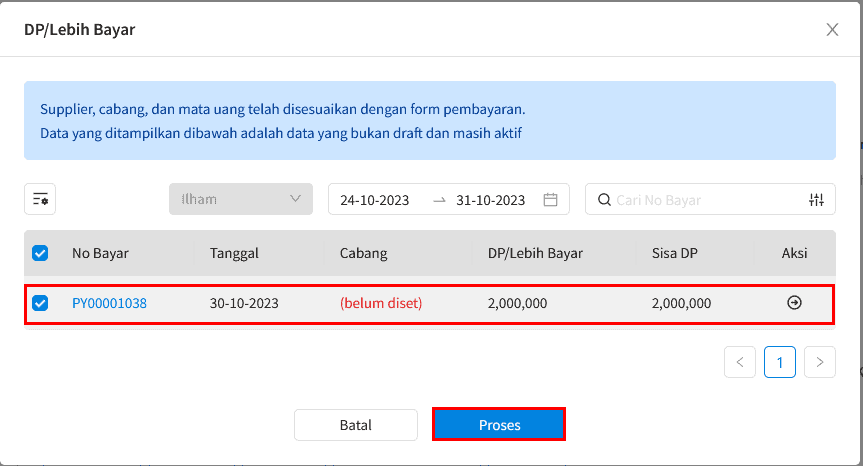Select page 1 in pagination

[x=780, y=362]
